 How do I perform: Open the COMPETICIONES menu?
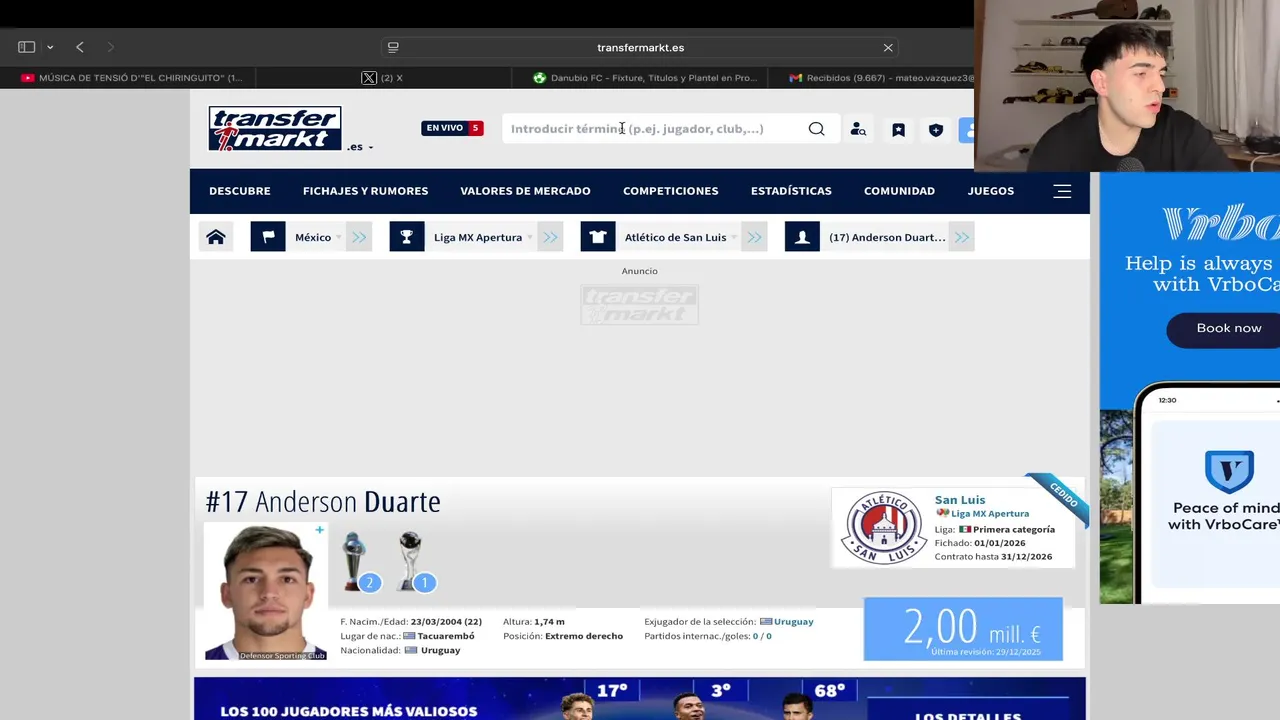point(671,191)
